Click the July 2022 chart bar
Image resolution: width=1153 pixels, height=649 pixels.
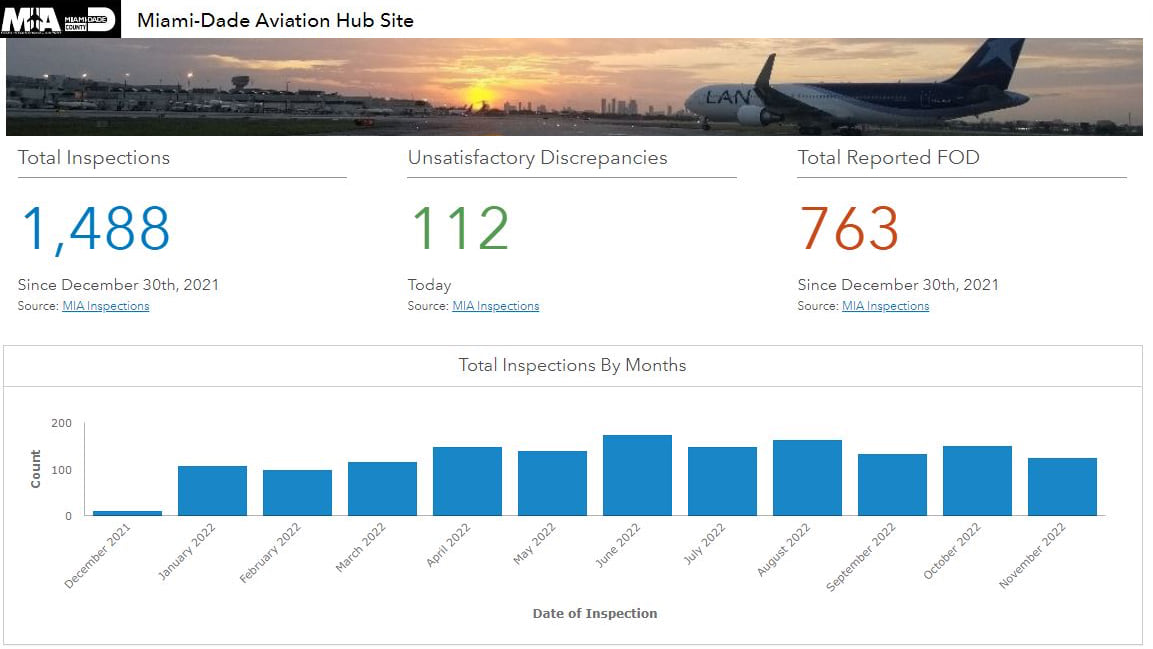(722, 481)
